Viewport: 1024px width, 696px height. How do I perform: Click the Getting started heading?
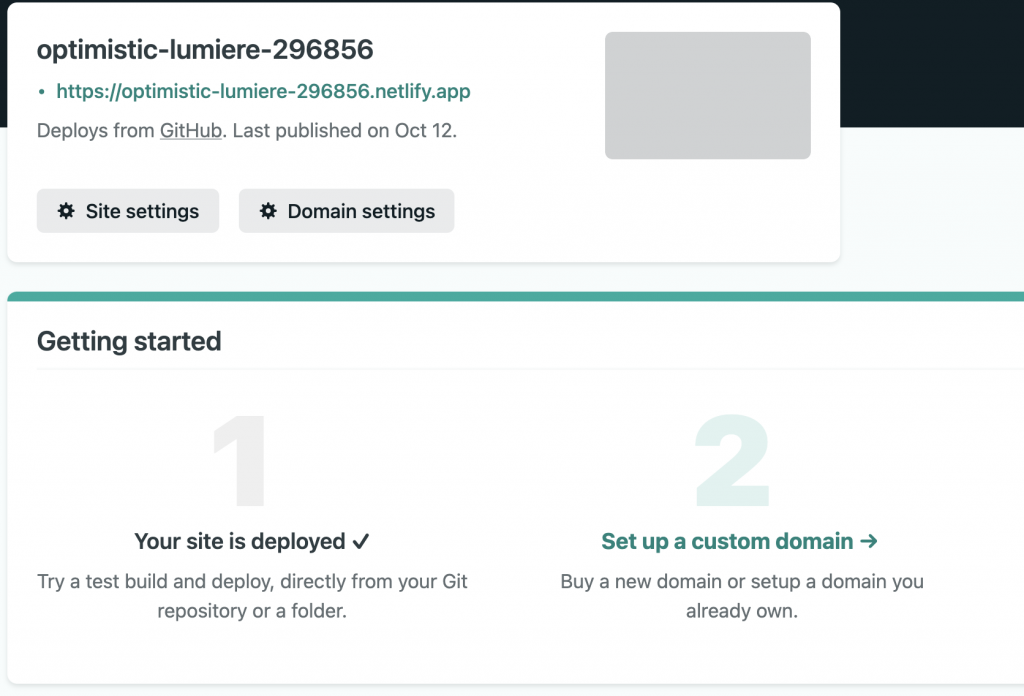click(129, 341)
